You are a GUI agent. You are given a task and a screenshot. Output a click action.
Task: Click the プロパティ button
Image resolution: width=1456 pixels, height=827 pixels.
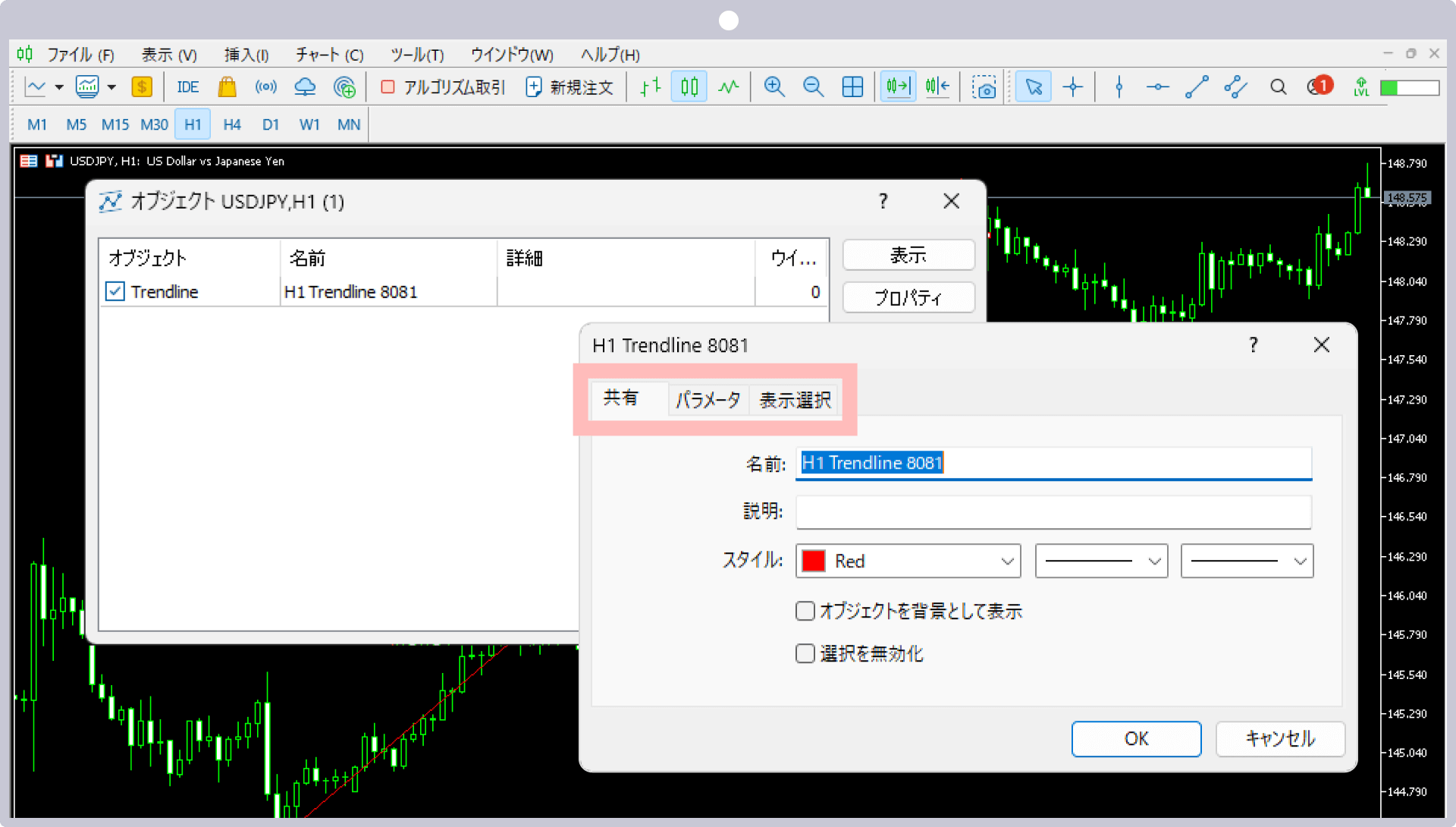tap(908, 297)
